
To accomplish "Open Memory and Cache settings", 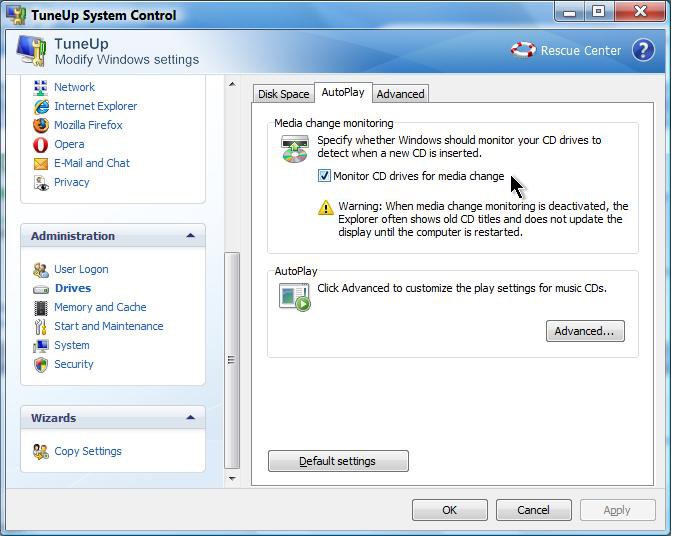I will point(100,307).
